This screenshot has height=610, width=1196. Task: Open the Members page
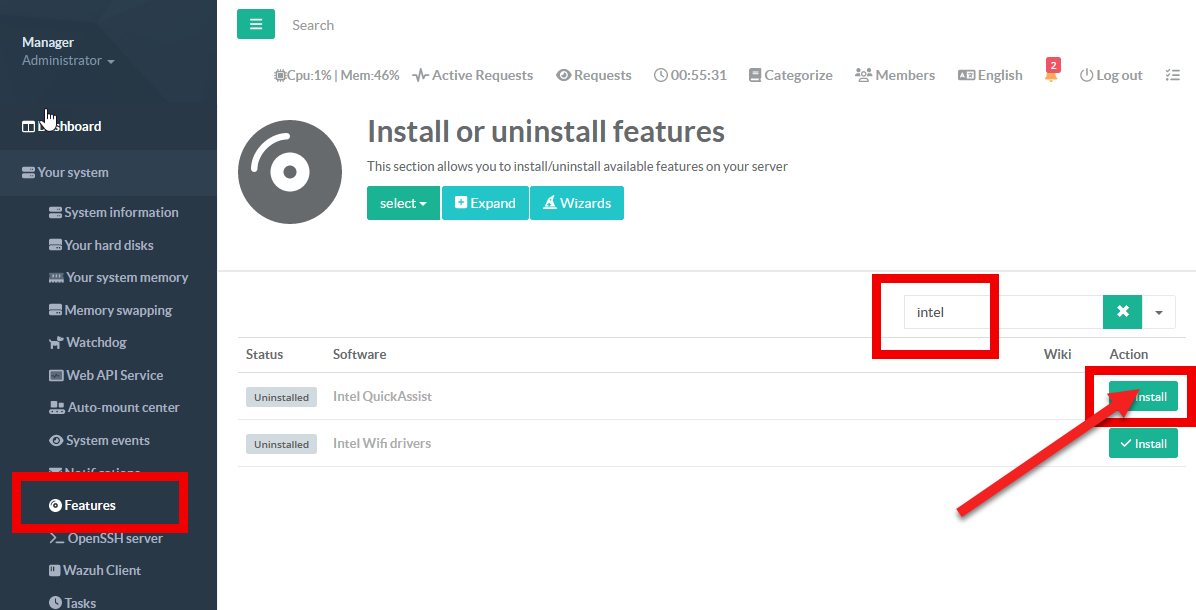tap(895, 75)
